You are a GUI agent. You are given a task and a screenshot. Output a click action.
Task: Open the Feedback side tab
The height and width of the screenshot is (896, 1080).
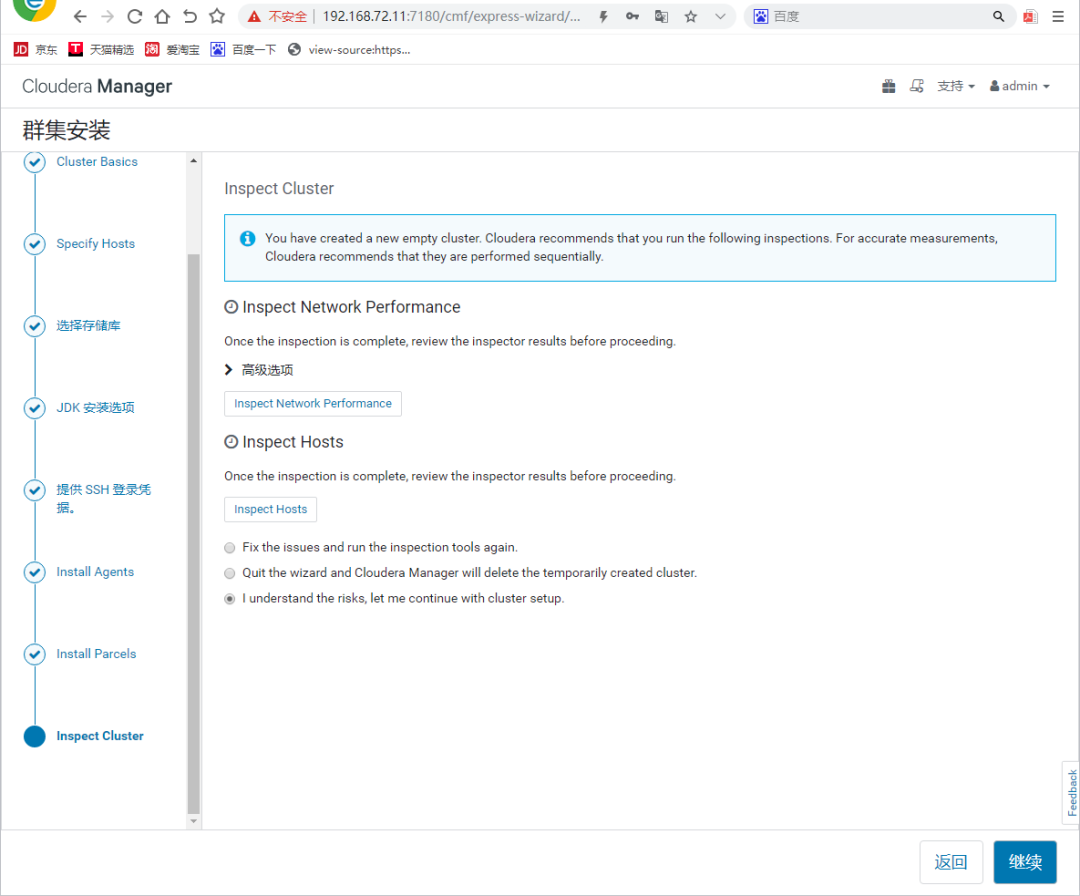coord(1071,793)
